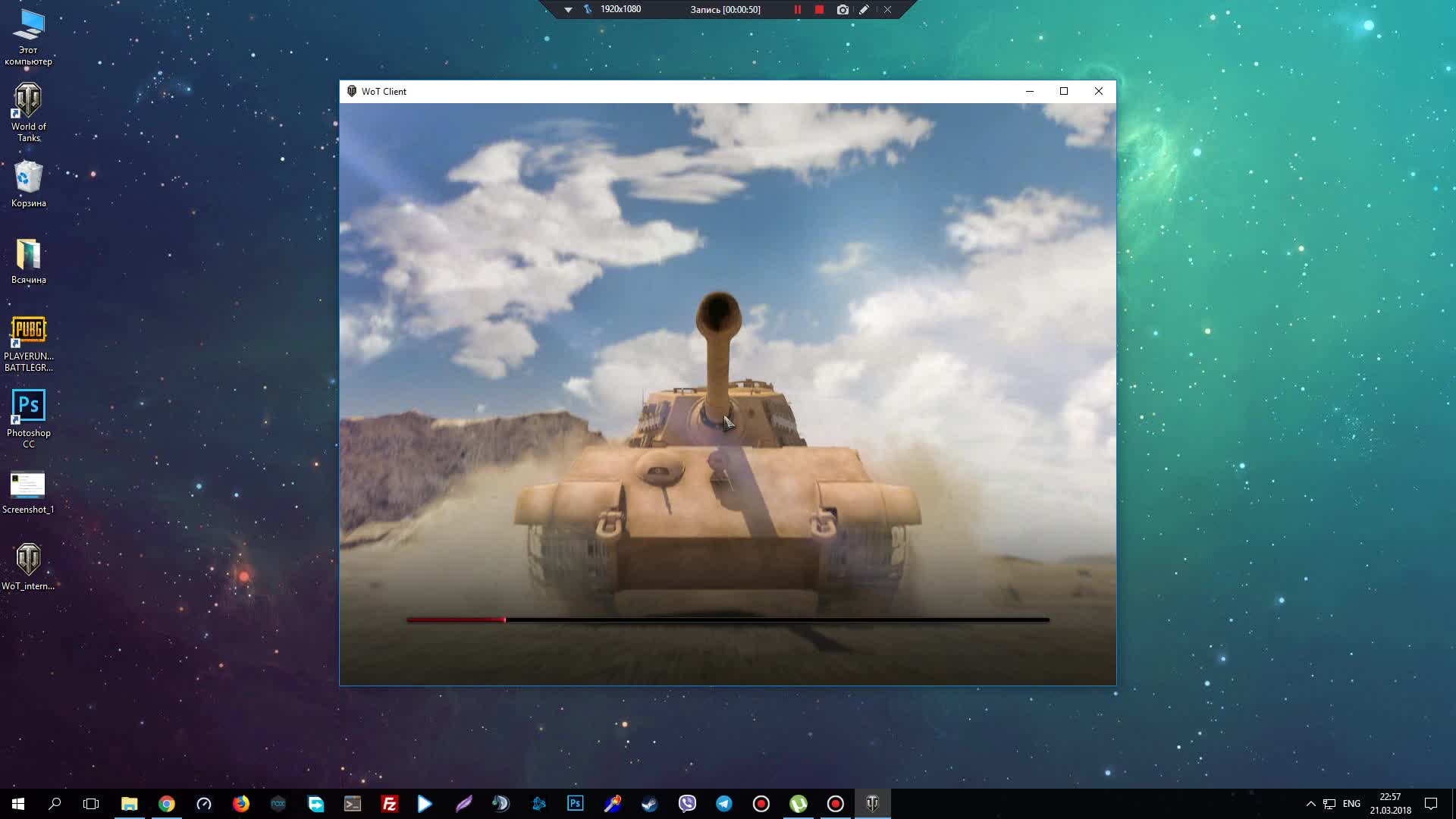The image size is (1456, 819).
Task: Open Этот компьютер desktop icon
Action: [x=28, y=37]
